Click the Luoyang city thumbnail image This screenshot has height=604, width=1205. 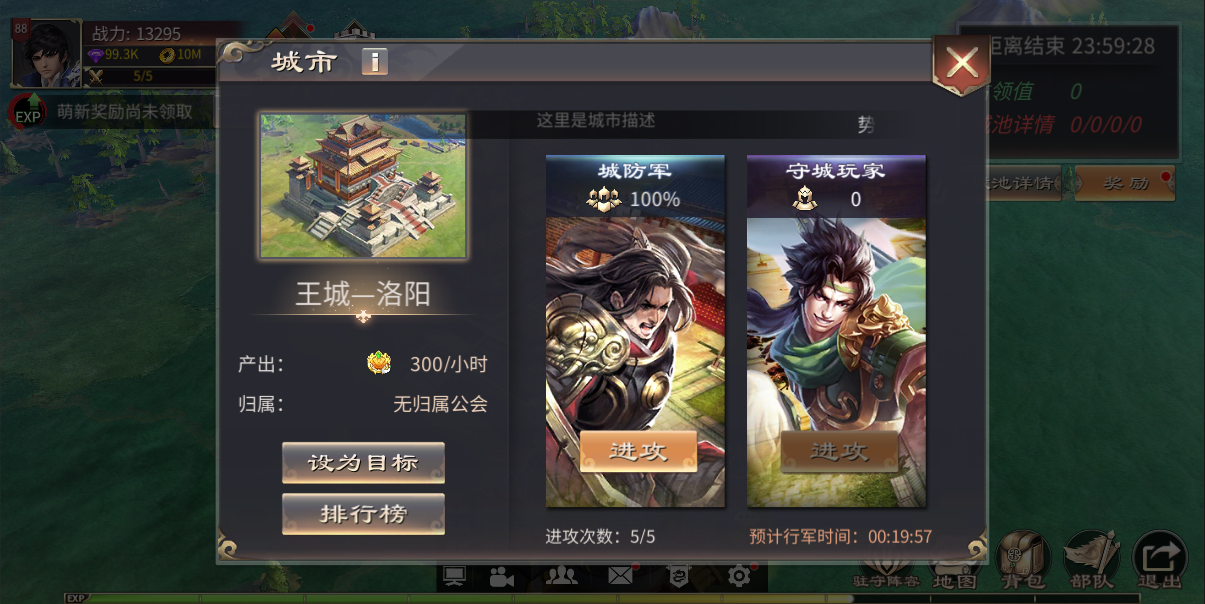point(363,185)
